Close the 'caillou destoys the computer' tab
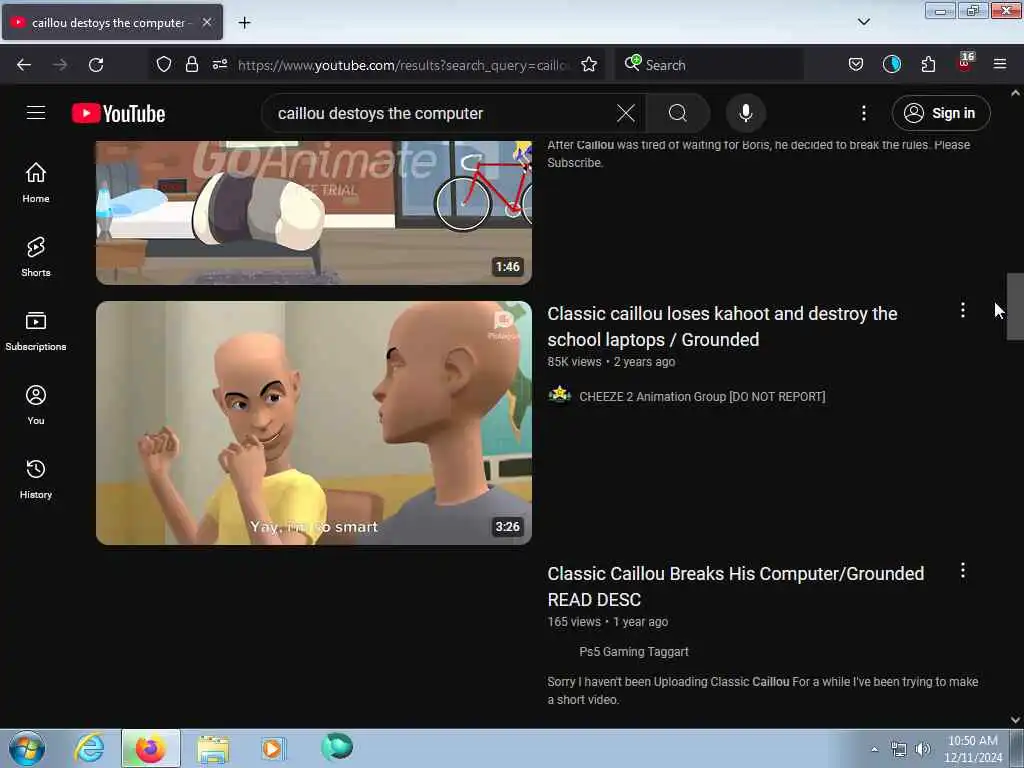 (x=206, y=22)
